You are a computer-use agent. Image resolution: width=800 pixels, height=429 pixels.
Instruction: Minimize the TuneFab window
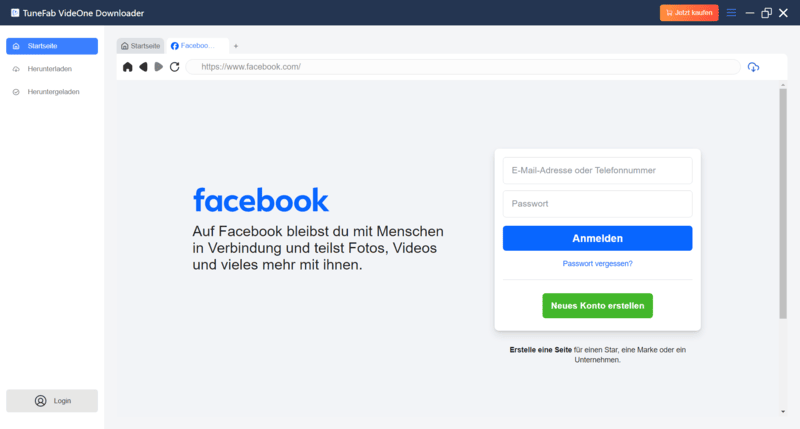(749, 13)
